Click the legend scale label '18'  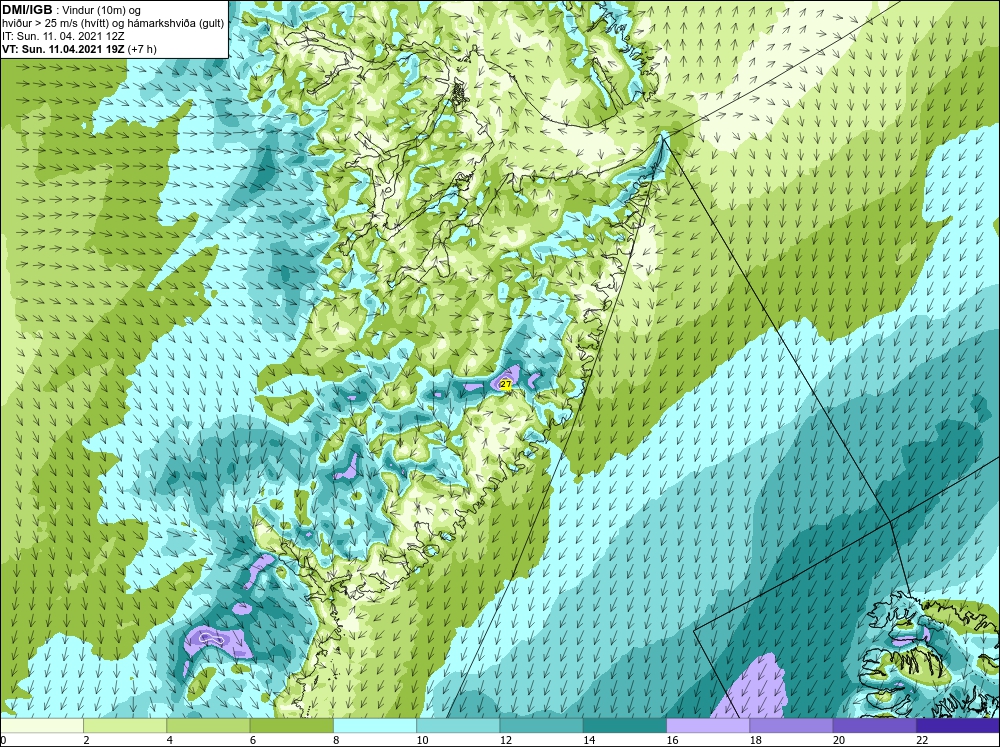pos(755,740)
